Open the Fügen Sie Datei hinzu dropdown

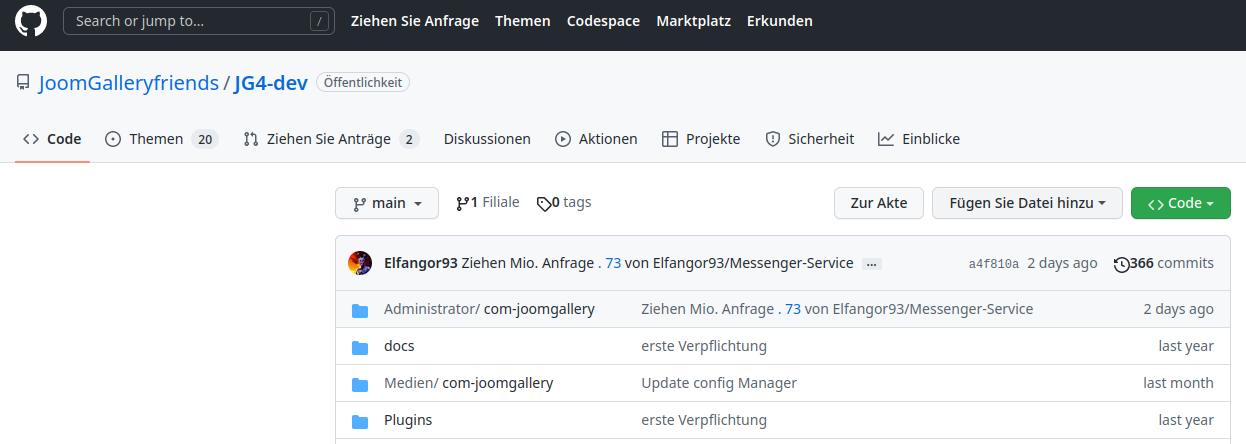pyautogui.click(x=1027, y=203)
